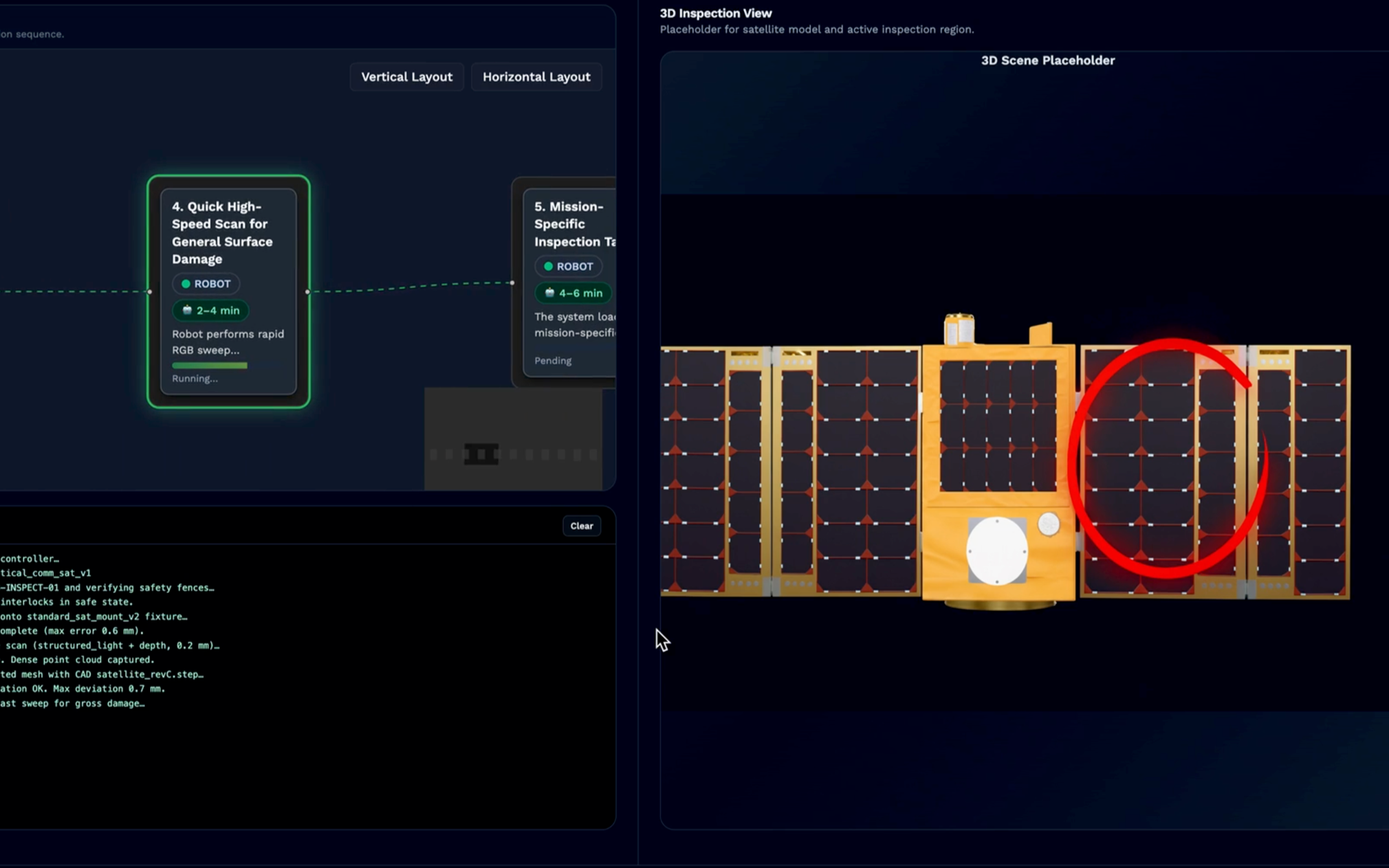Click the leftmost solar panel wing
1389x868 pixels.
(x=715, y=471)
